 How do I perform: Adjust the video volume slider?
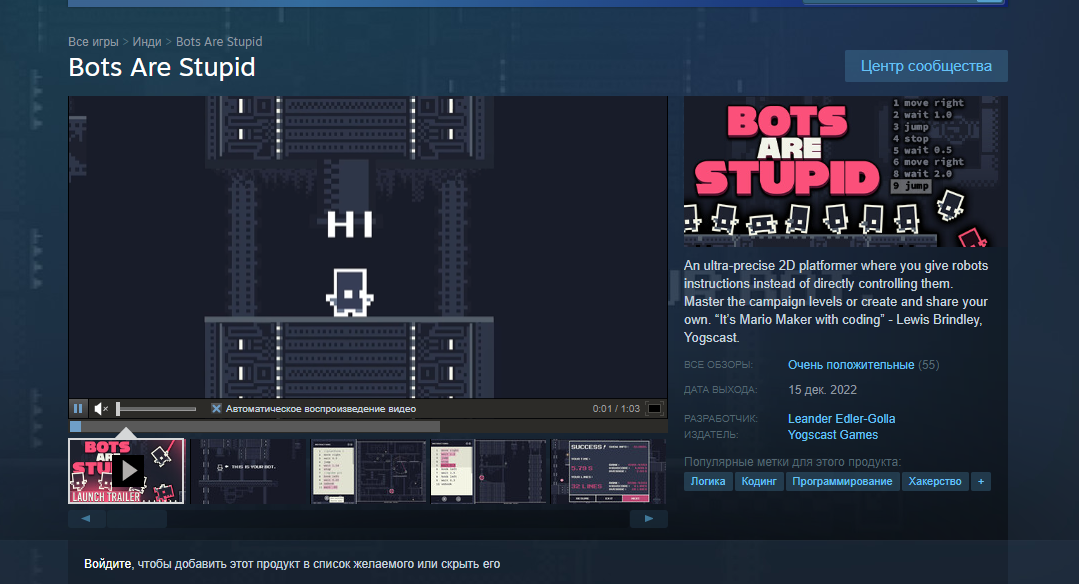click(x=156, y=409)
